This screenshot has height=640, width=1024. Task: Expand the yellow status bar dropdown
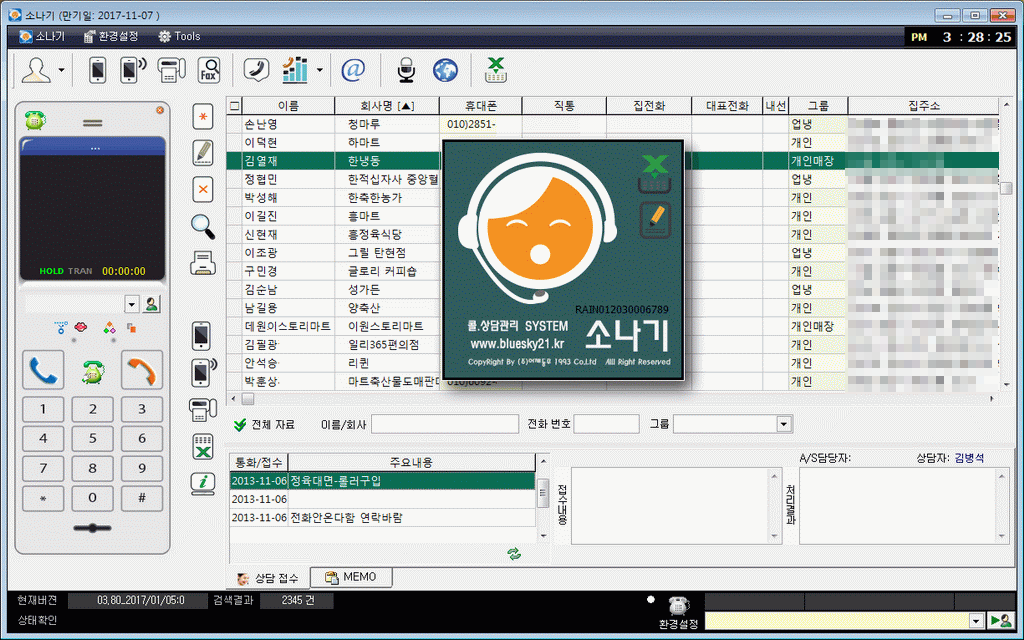pyautogui.click(x=976, y=621)
